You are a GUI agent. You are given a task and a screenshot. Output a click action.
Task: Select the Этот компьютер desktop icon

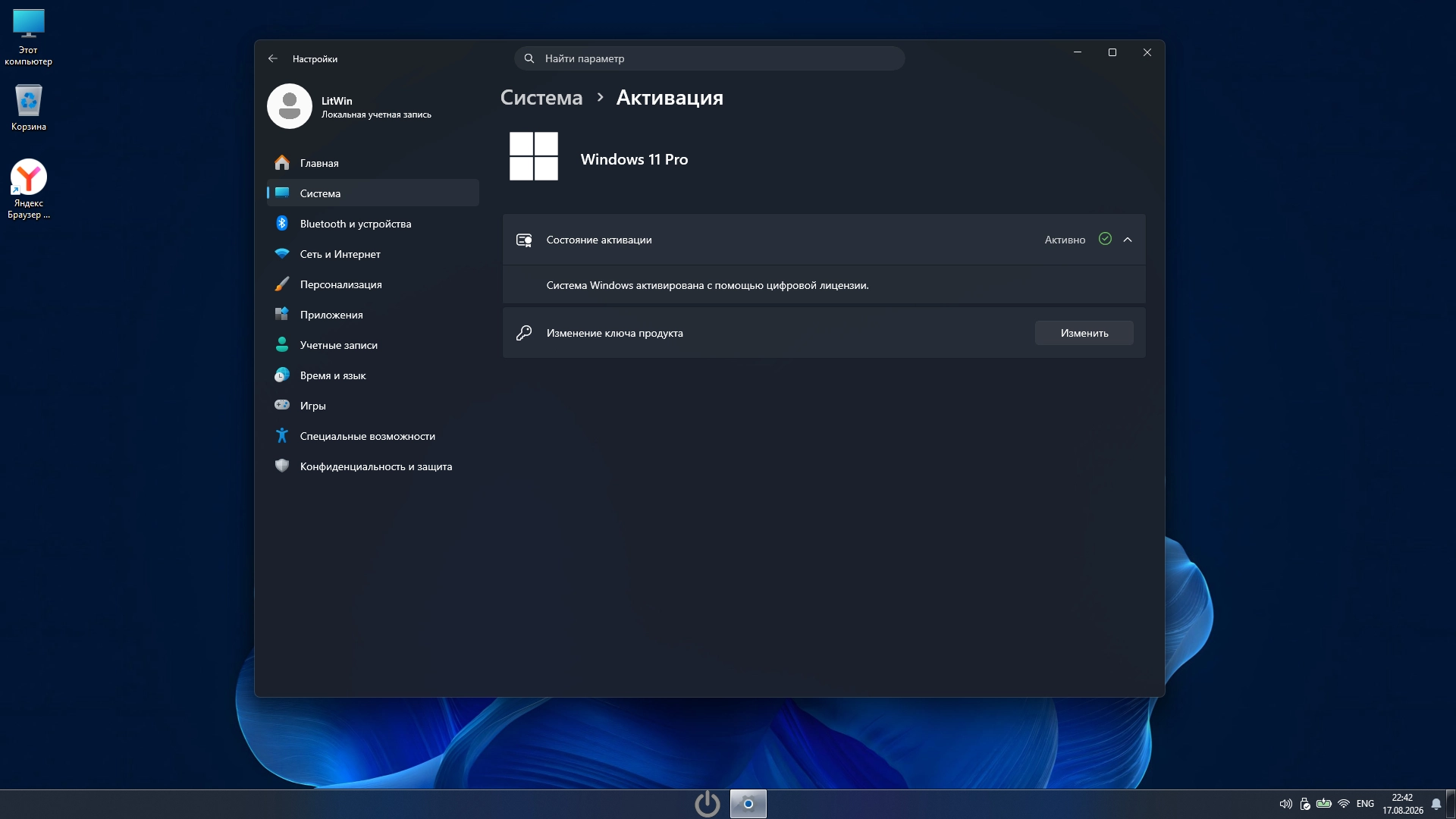click(29, 38)
